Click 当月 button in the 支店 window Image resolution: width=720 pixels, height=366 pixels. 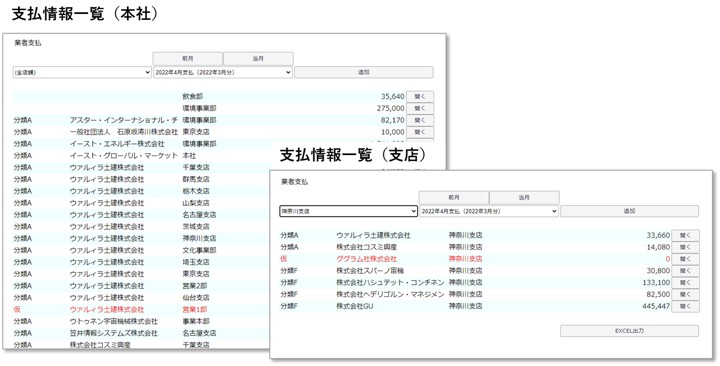point(524,197)
